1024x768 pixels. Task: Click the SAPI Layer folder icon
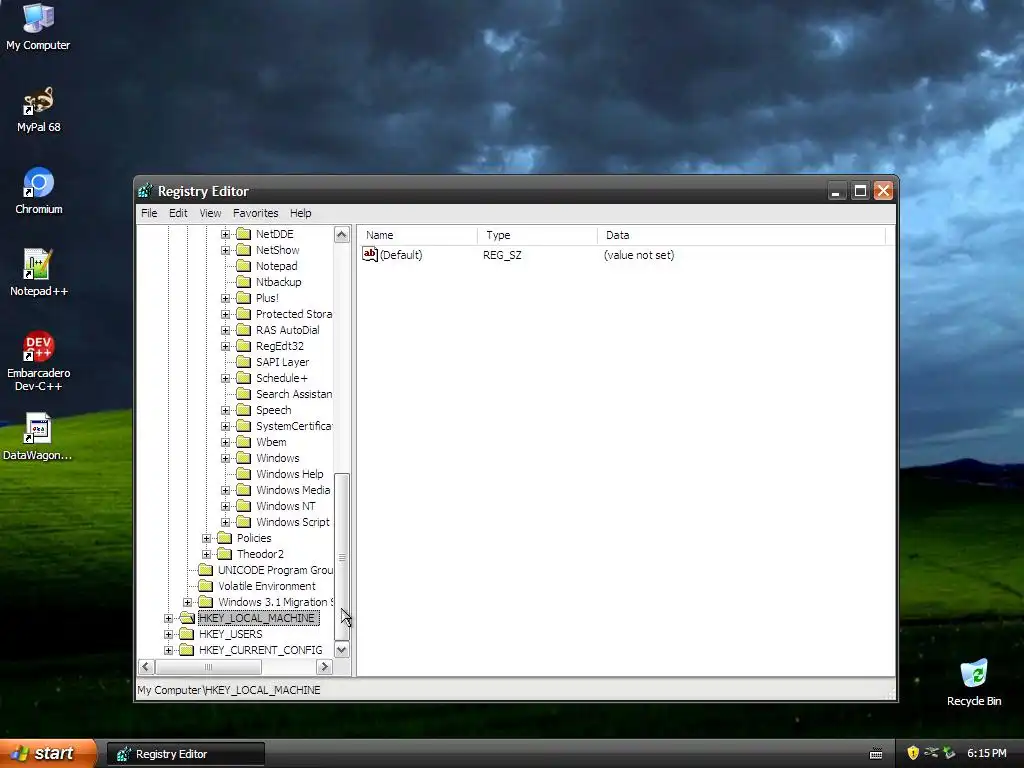click(244, 362)
